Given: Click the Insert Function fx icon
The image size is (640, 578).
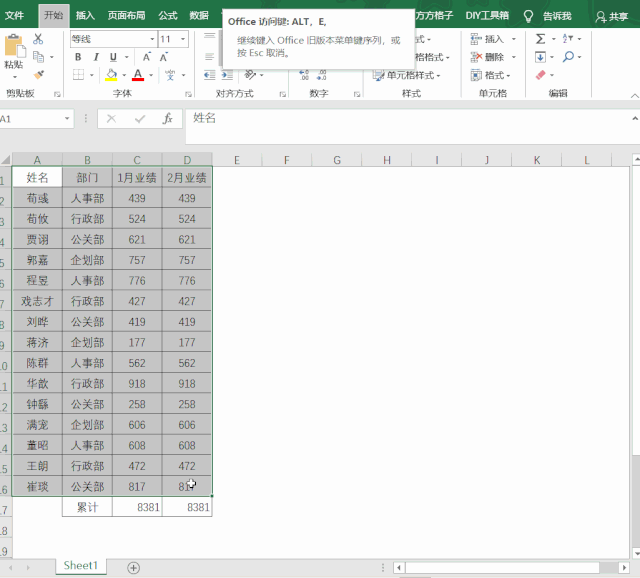Looking at the screenshot, I should [x=167, y=118].
